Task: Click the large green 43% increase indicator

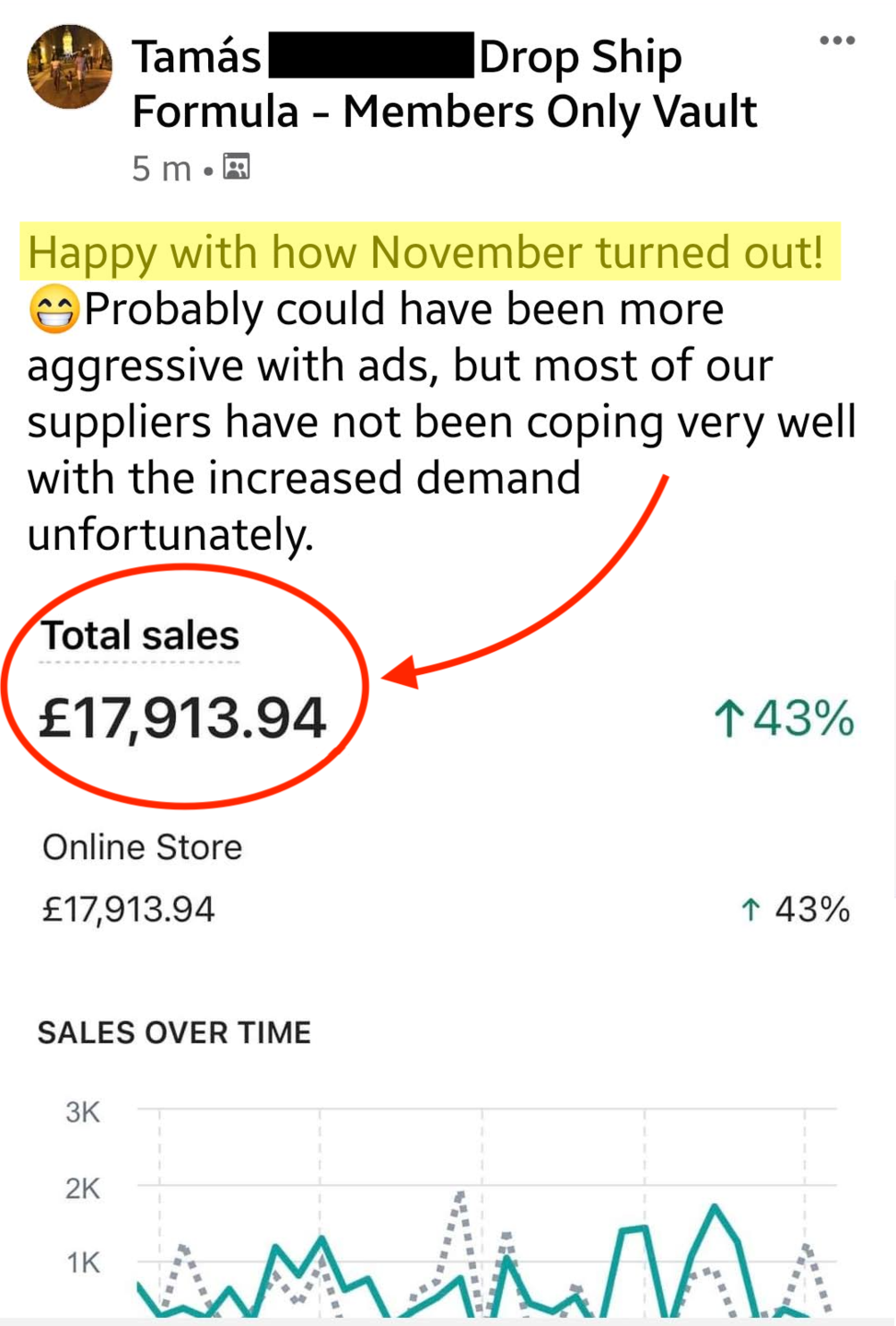Action: [x=785, y=718]
